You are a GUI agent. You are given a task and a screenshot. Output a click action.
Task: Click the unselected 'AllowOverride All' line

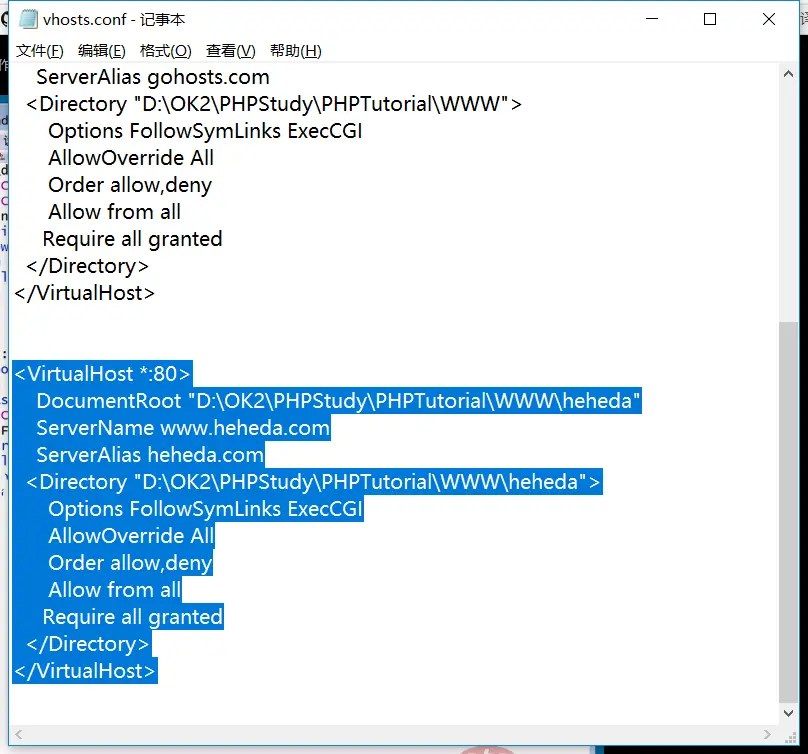[x=131, y=158]
